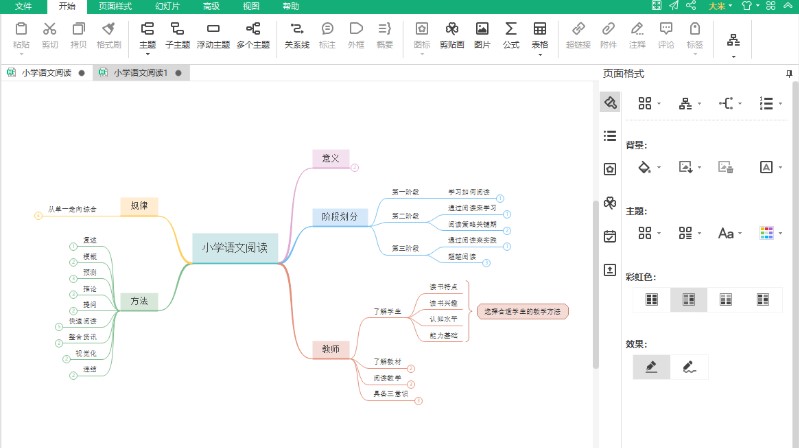This screenshot has height=448, width=799.
Task: Insert a 图片 picture
Action: (482, 30)
